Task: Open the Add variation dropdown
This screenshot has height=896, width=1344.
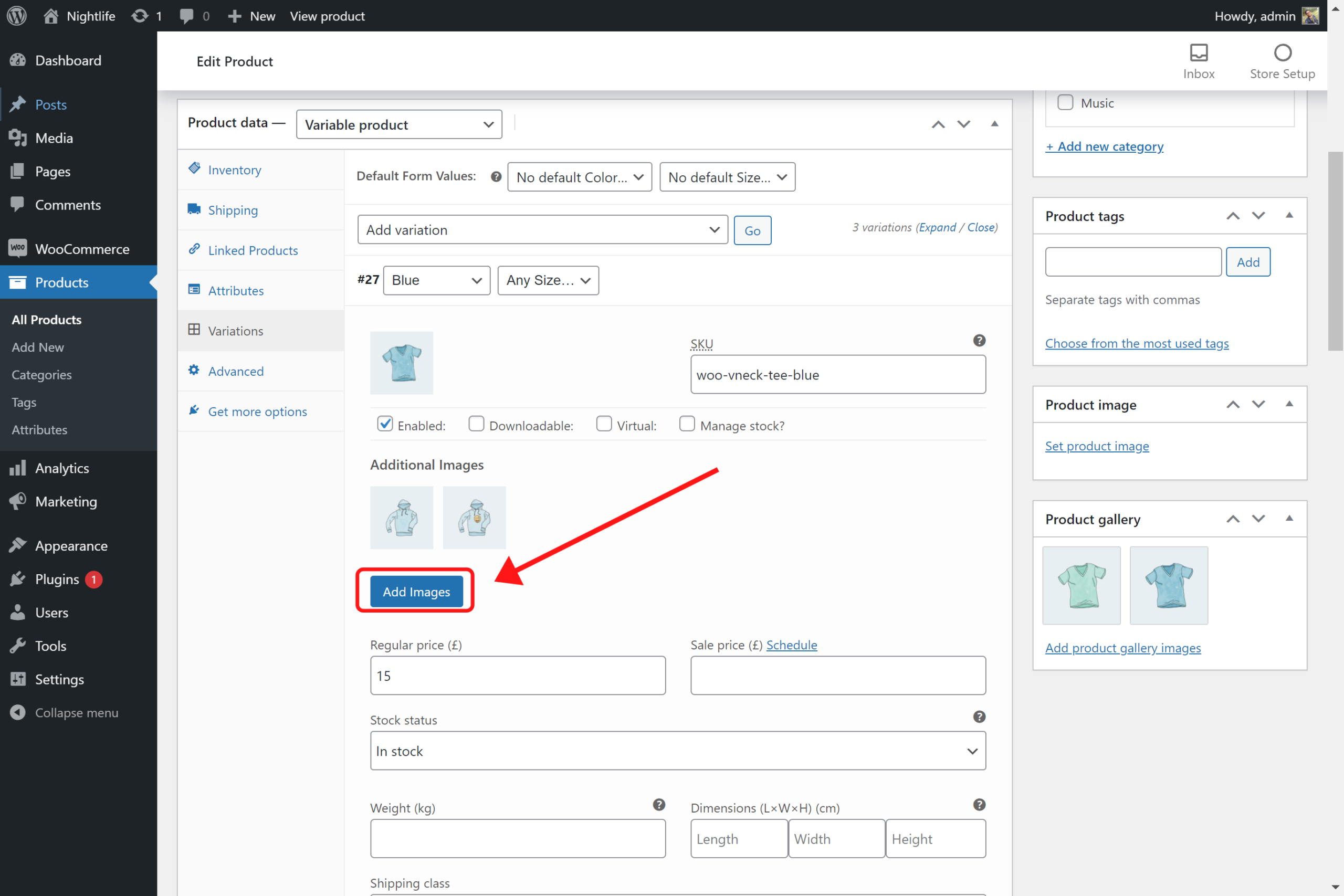Action: click(542, 230)
